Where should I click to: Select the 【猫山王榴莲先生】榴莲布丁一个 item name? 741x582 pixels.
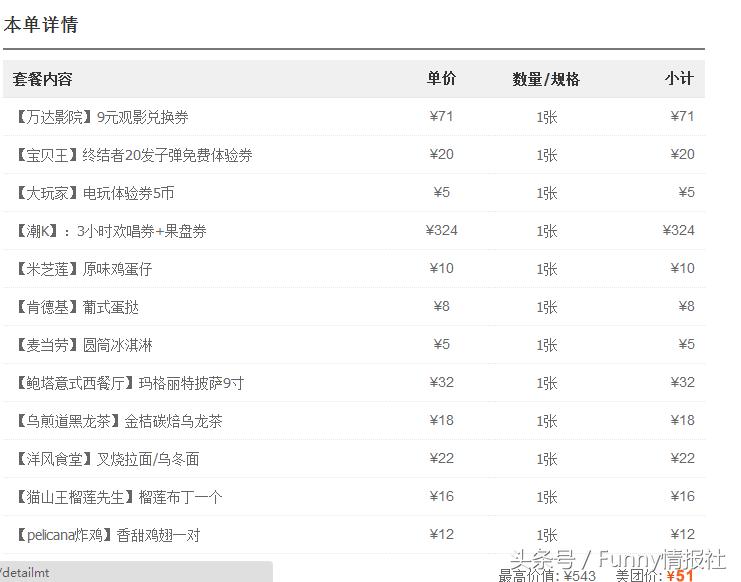[119, 497]
